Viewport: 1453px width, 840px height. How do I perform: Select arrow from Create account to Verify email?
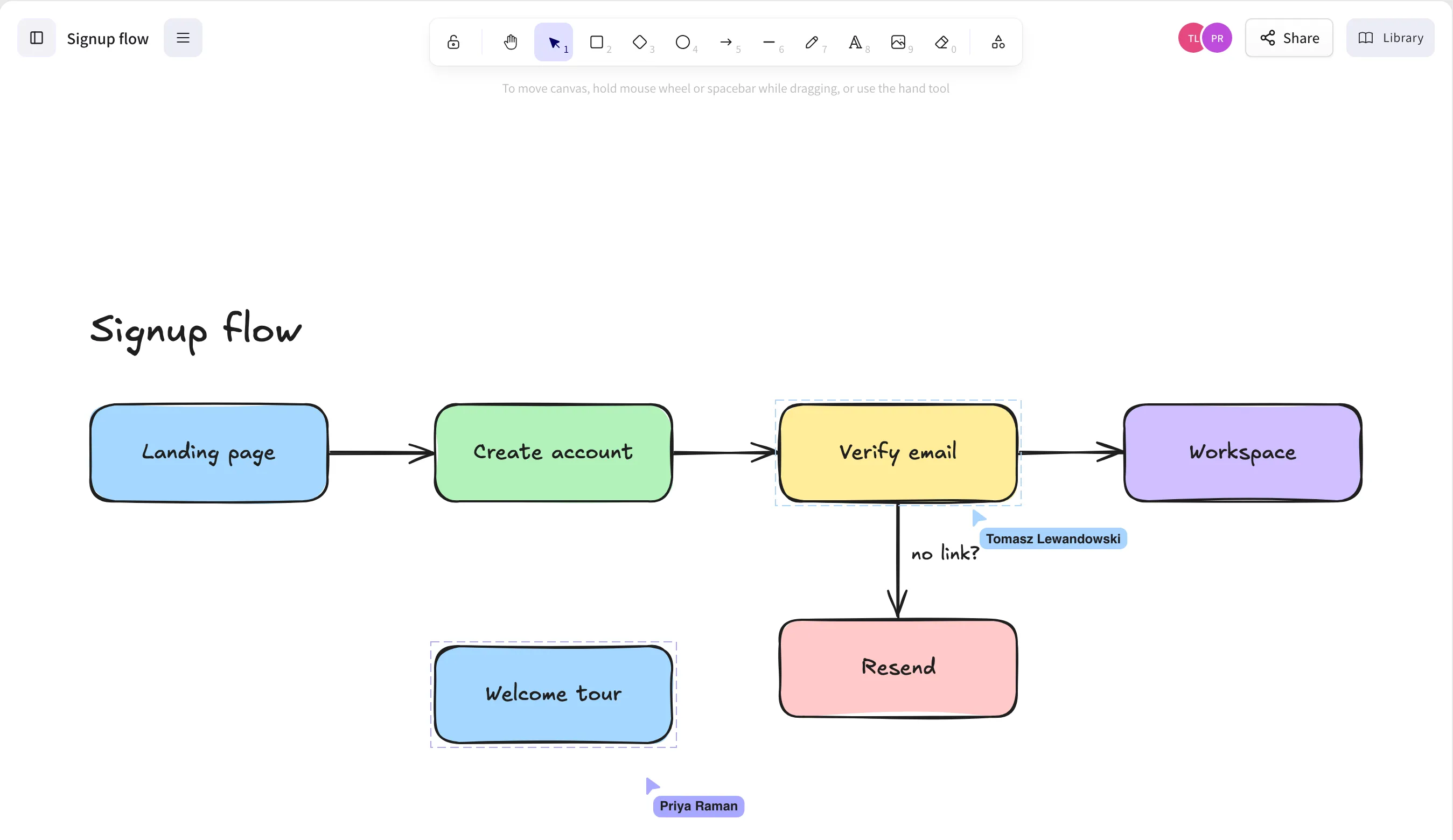pyautogui.click(x=725, y=452)
